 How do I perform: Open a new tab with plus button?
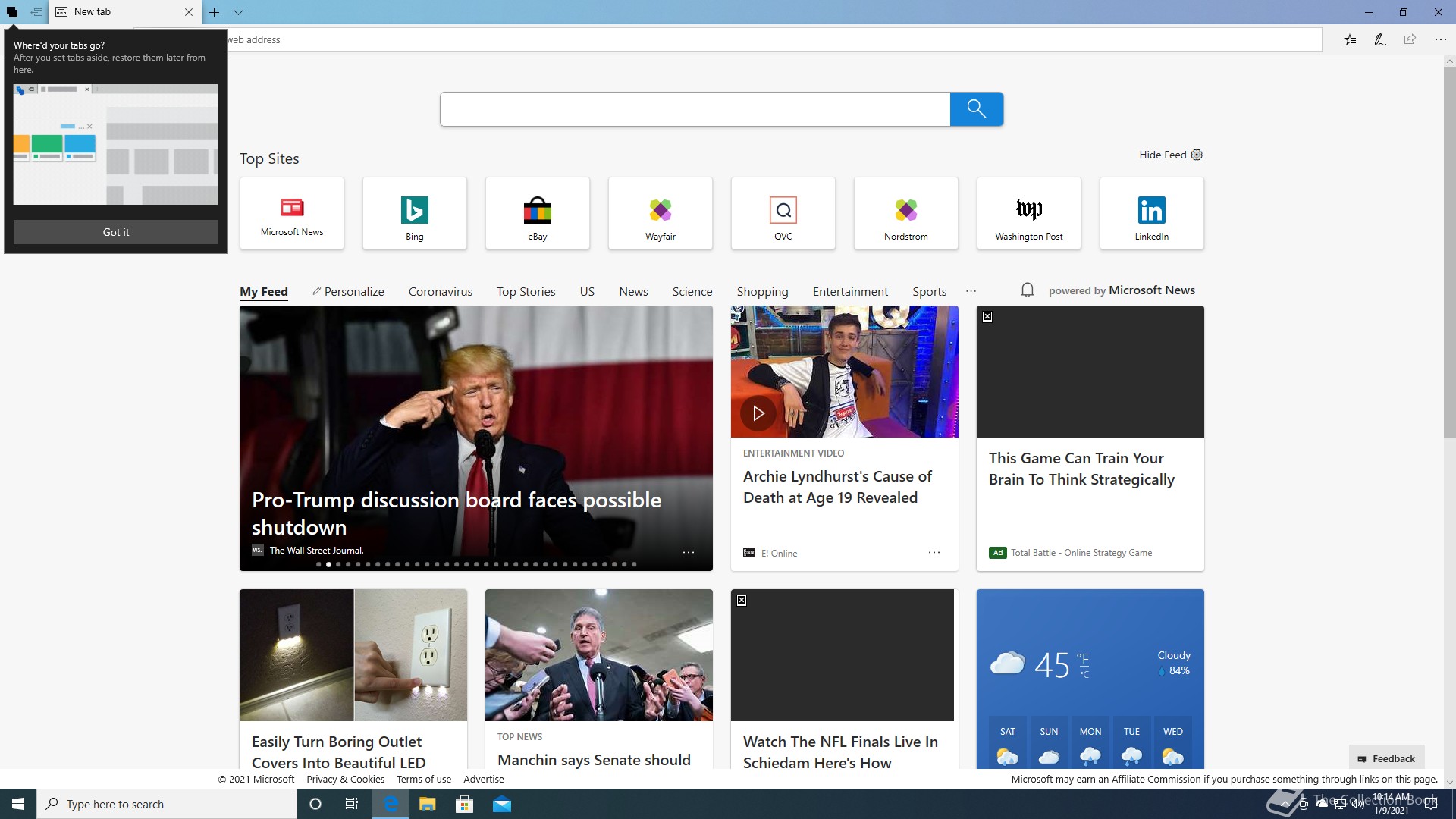pos(215,12)
